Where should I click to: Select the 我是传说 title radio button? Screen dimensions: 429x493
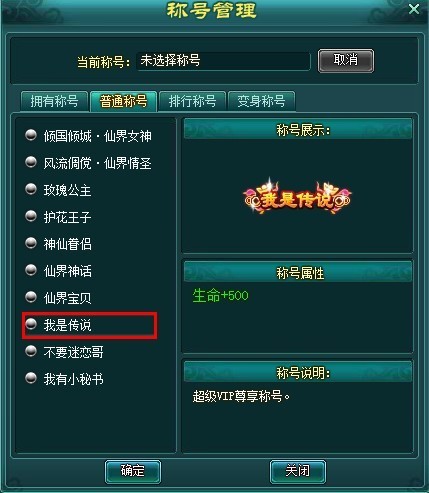(x=31, y=324)
